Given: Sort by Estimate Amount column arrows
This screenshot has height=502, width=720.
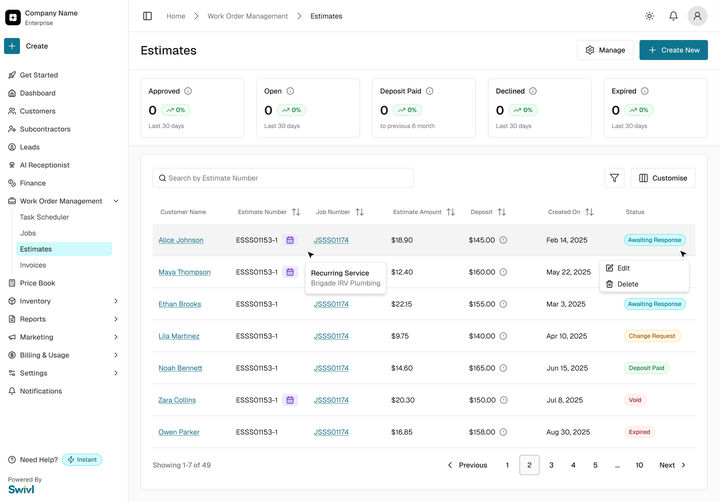Looking at the screenshot, I should coord(451,212).
